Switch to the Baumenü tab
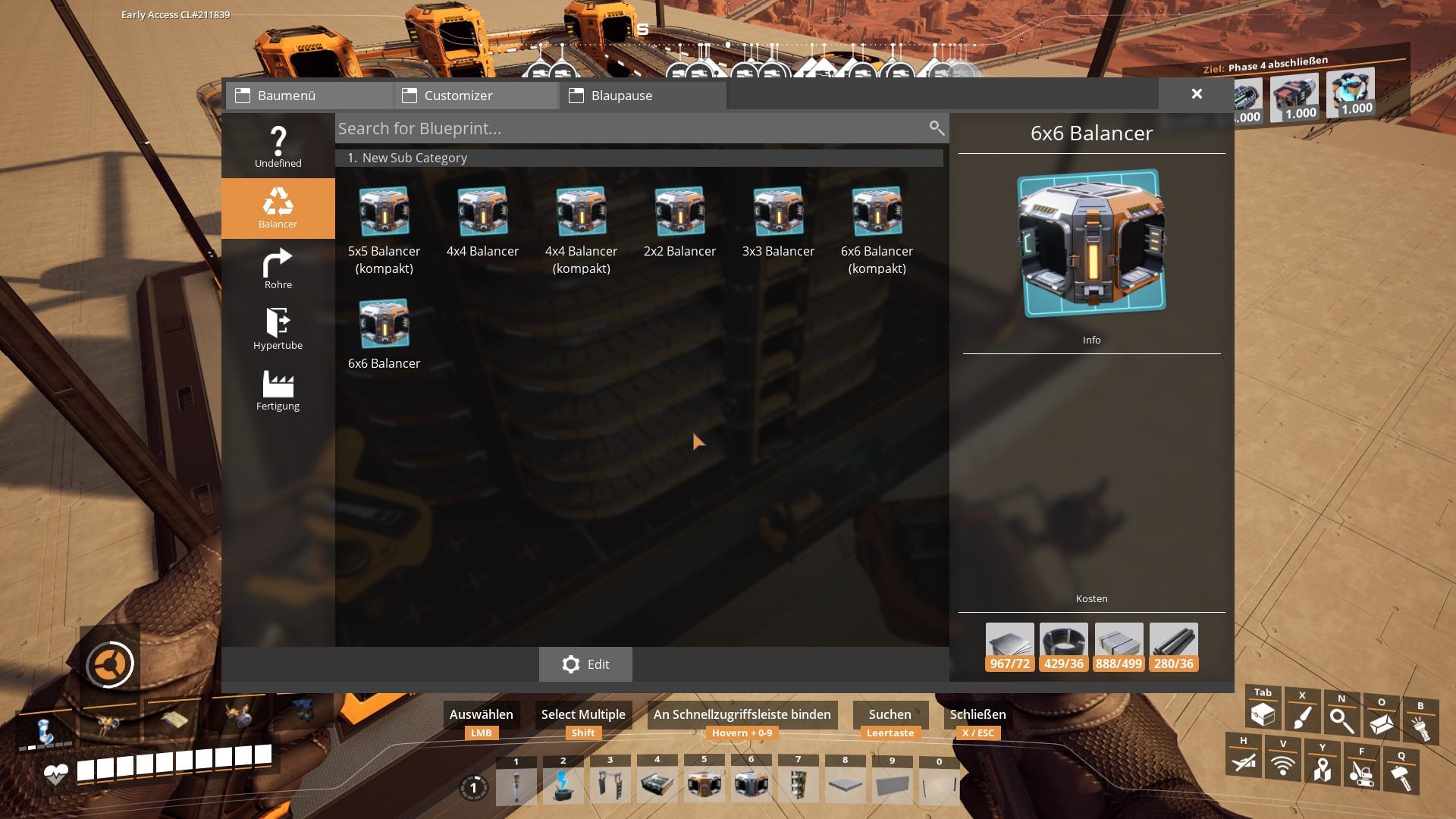1456x819 pixels. tap(309, 96)
